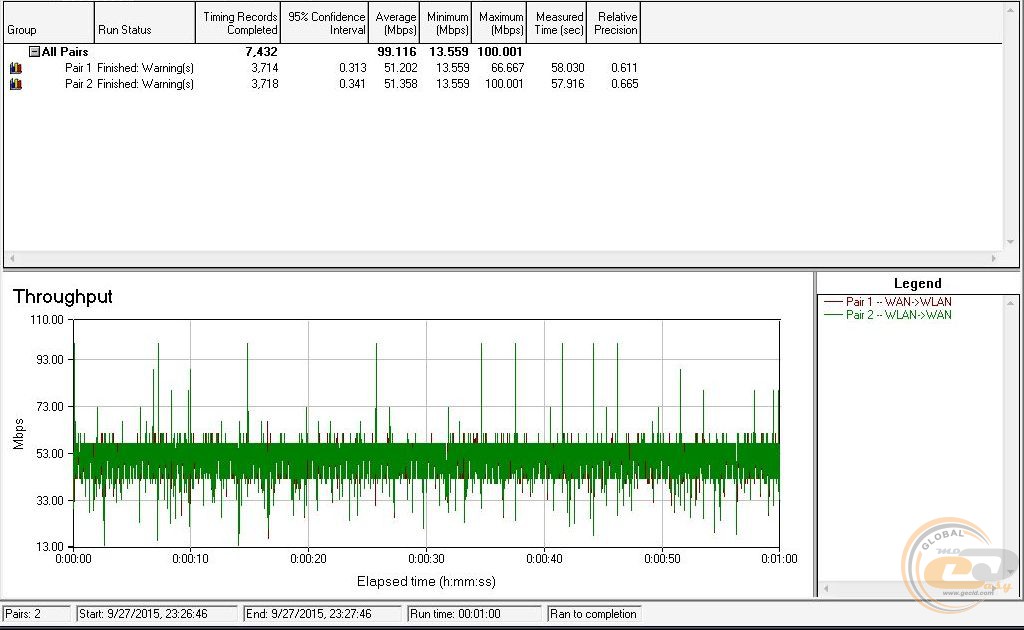Click All Pairs minimum value 13.559
This screenshot has height=630, width=1024.
click(x=449, y=52)
